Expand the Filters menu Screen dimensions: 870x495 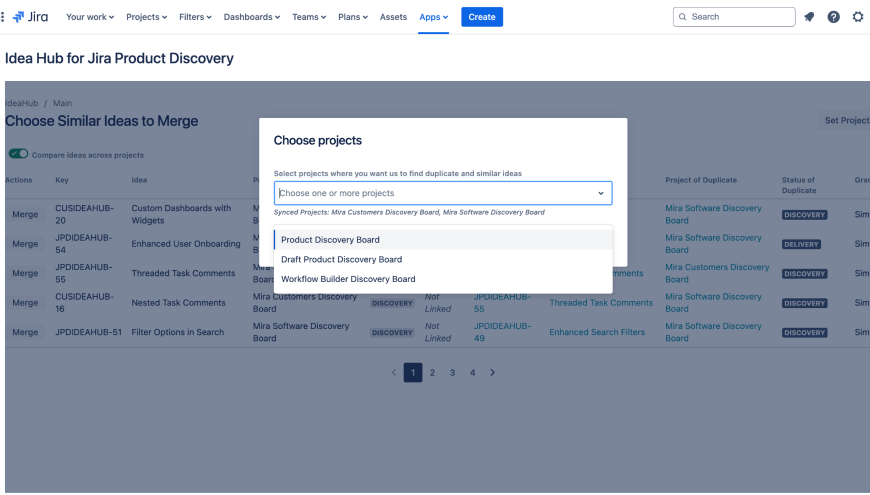195,17
